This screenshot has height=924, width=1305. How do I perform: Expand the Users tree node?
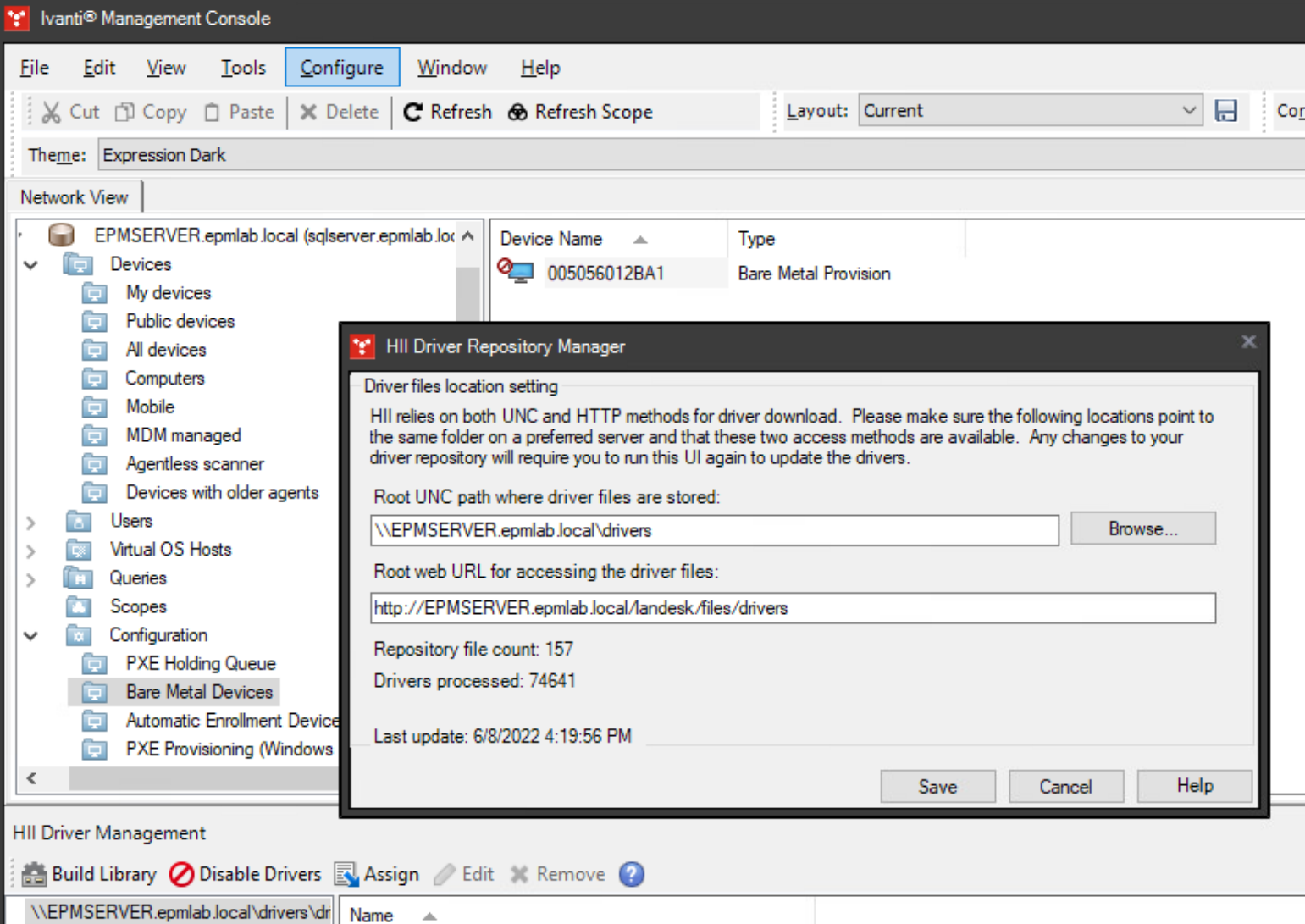click(x=30, y=521)
